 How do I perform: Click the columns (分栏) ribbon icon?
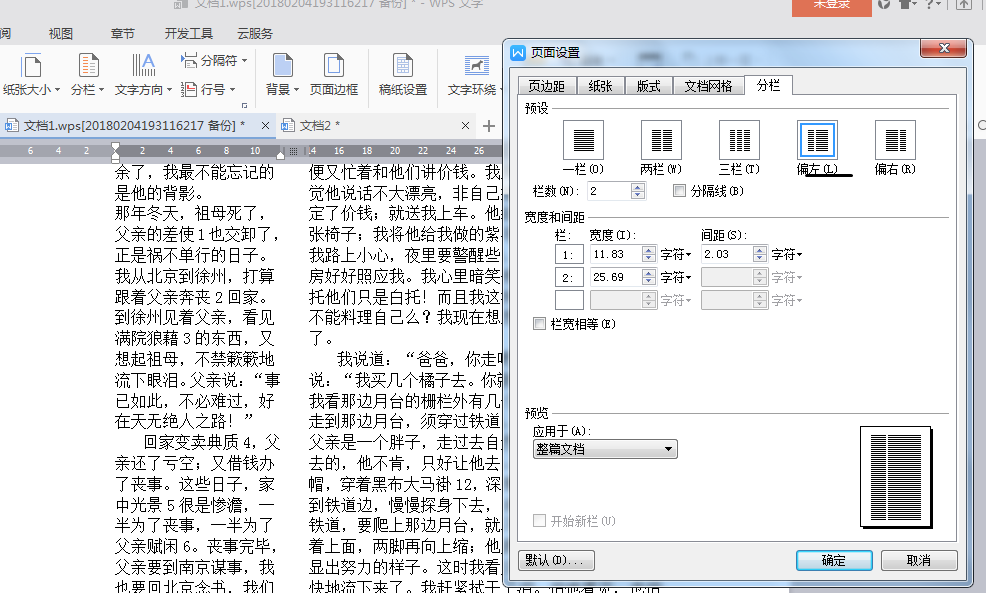(x=88, y=66)
